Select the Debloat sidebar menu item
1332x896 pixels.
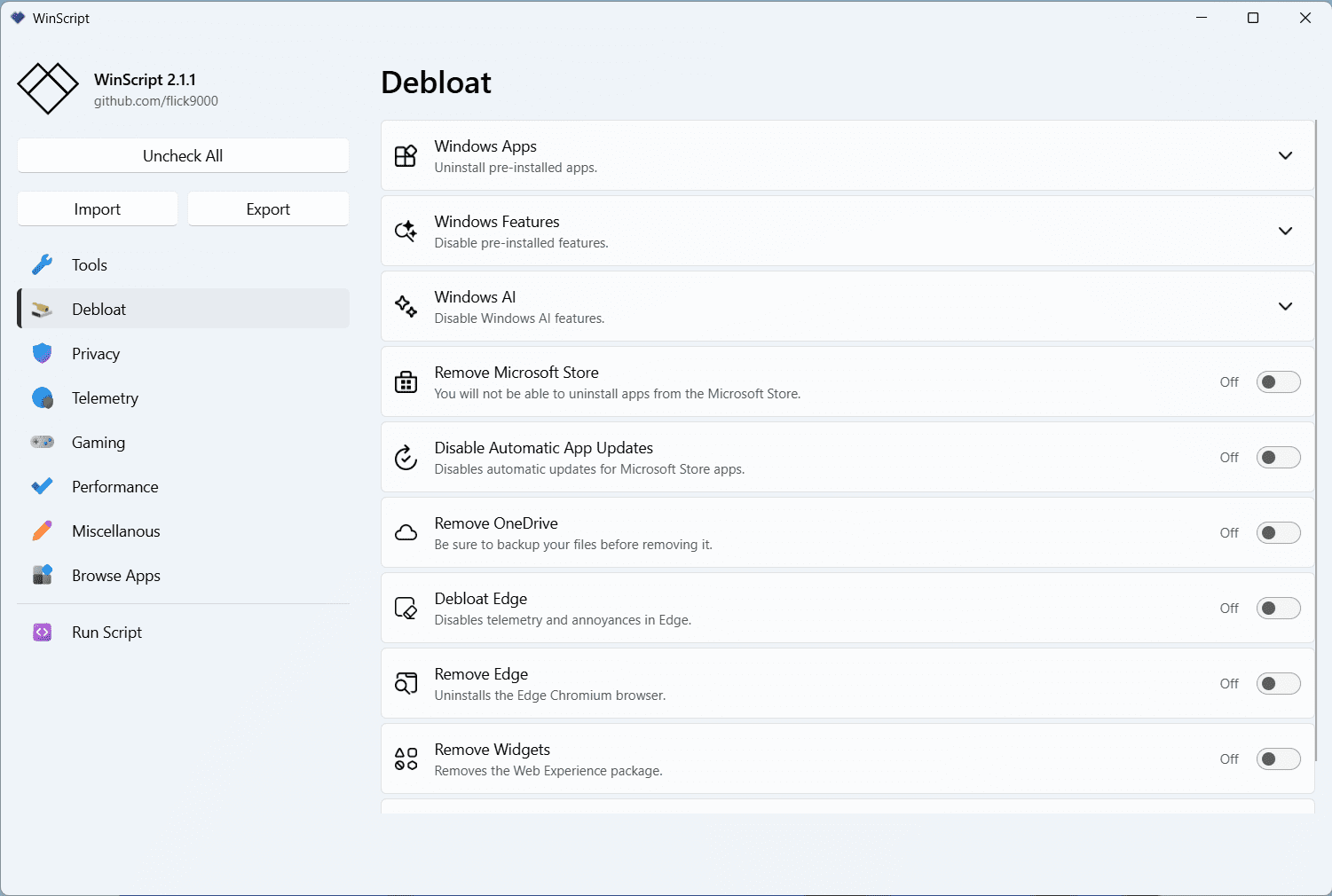click(x=183, y=309)
